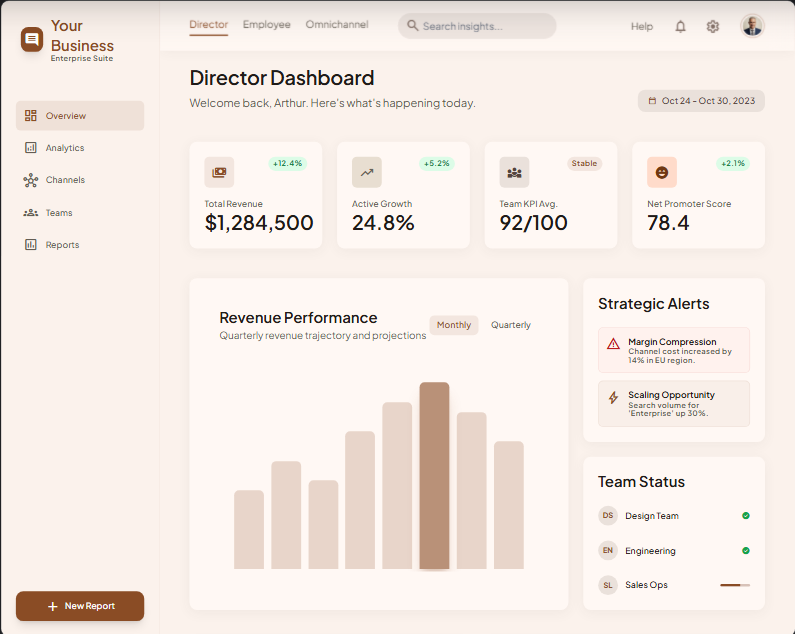Viewport: 795px width, 634px height.
Task: Switch to the Director tab
Action: click(x=208, y=24)
